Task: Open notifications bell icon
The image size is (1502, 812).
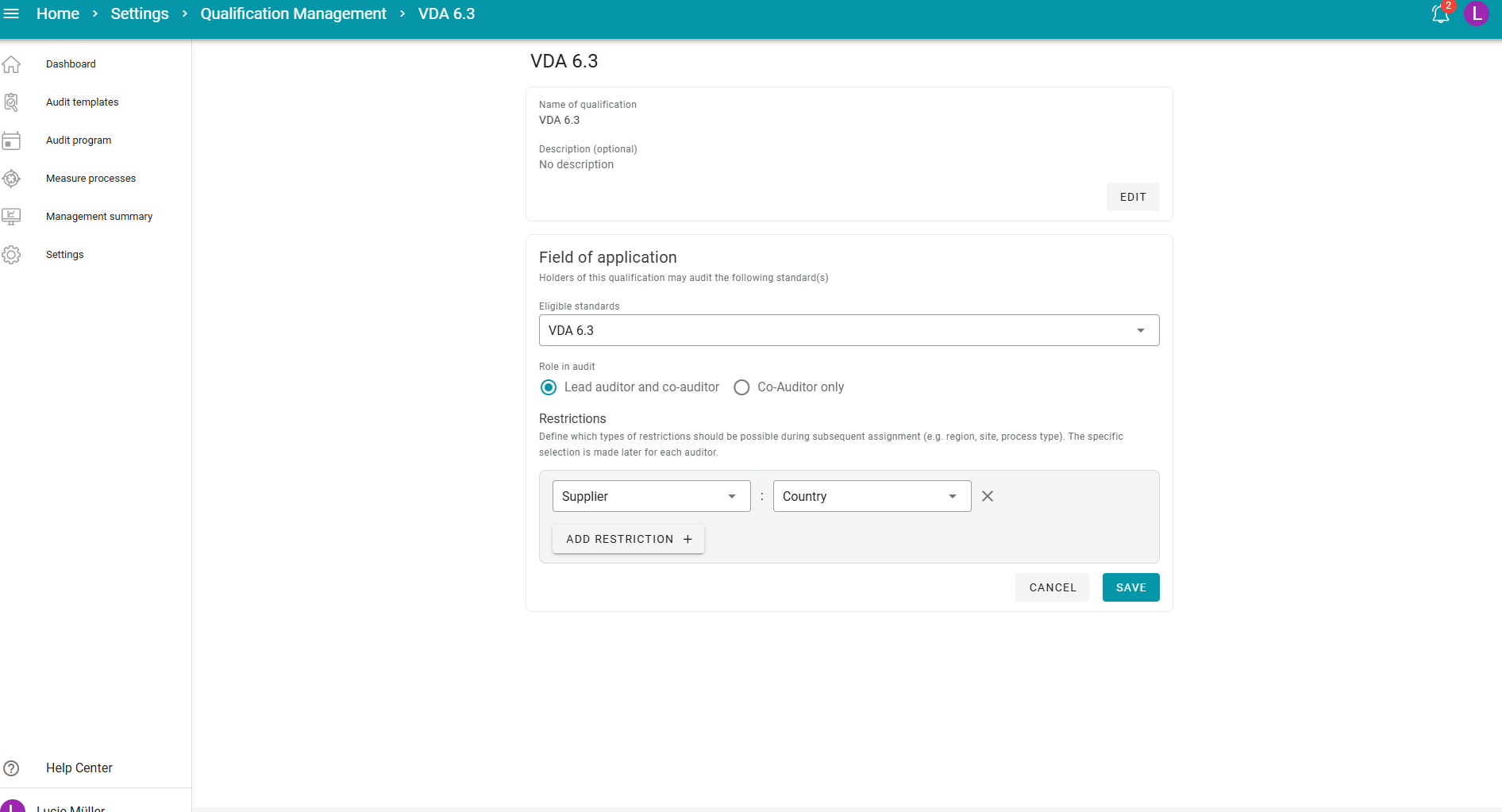Action: click(x=1440, y=13)
